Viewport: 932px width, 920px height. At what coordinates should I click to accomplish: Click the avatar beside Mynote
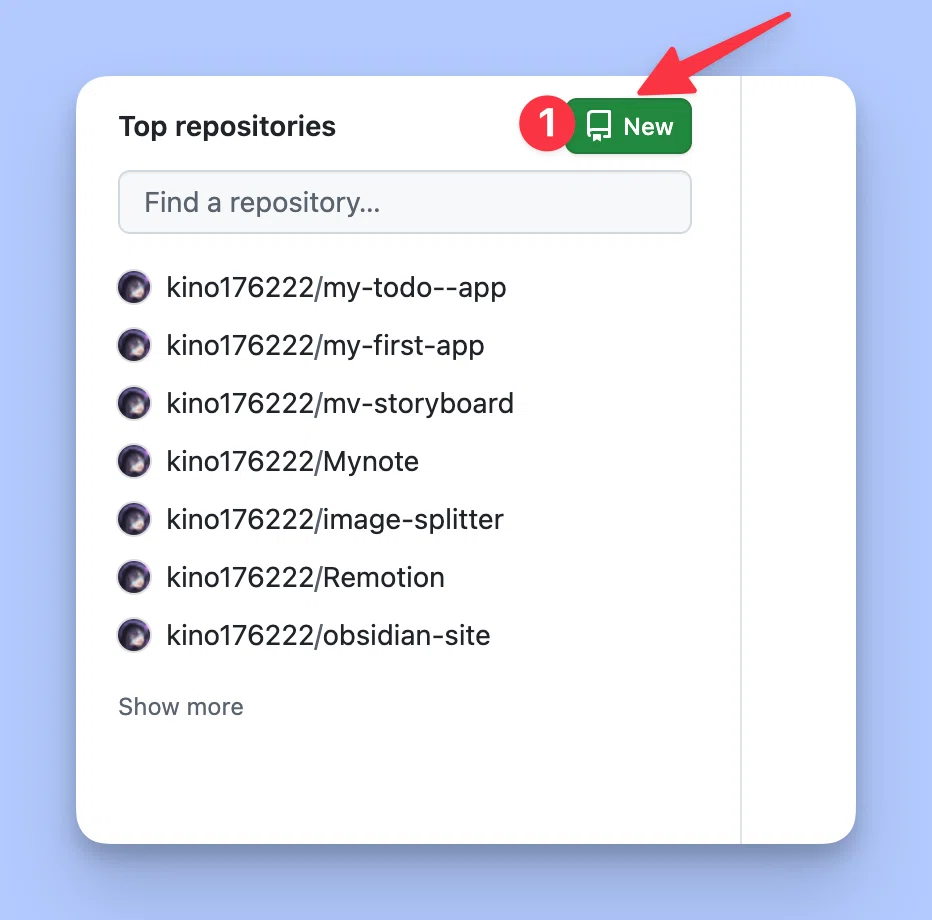pos(134,461)
